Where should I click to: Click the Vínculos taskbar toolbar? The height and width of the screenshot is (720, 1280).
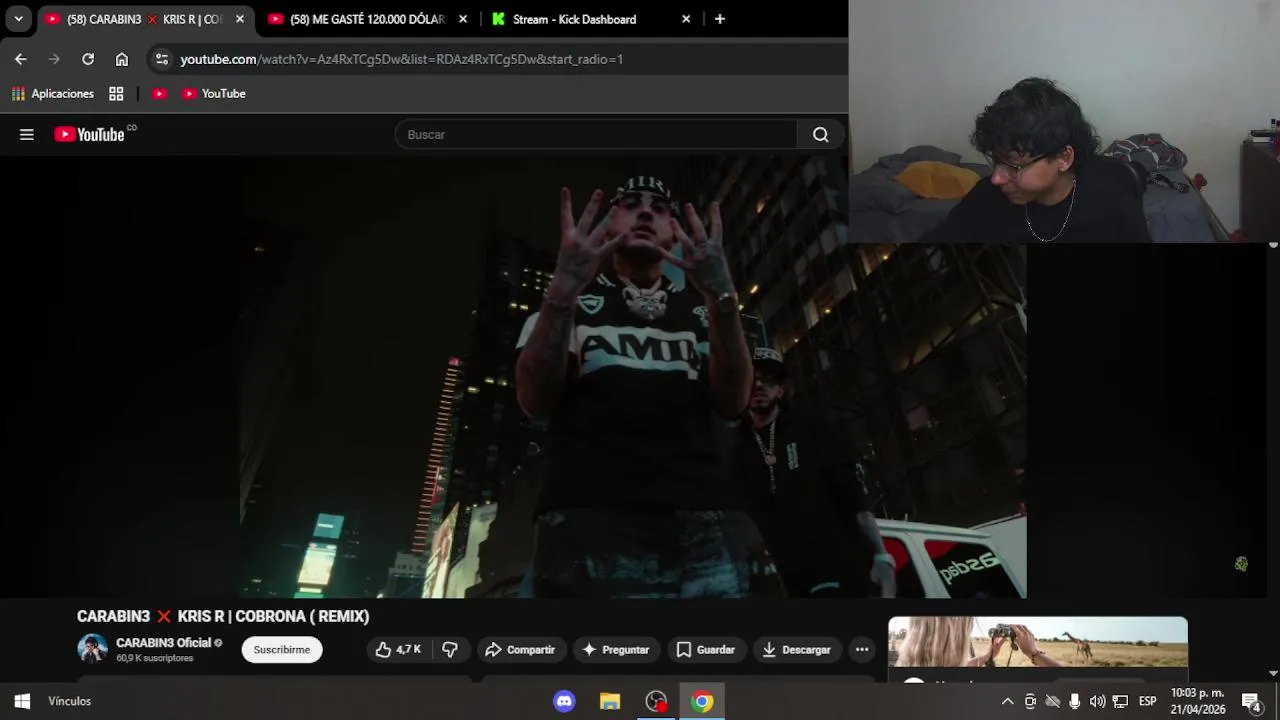click(x=70, y=701)
